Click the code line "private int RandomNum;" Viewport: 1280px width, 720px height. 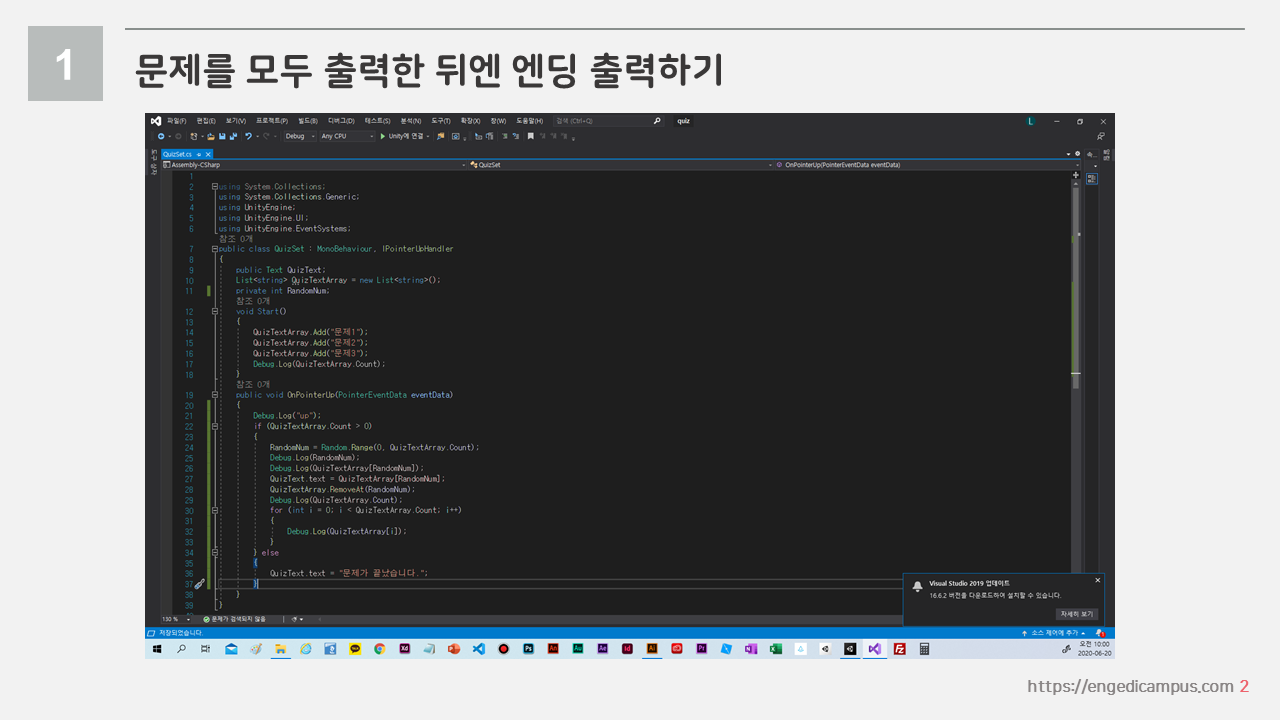click(x=283, y=291)
